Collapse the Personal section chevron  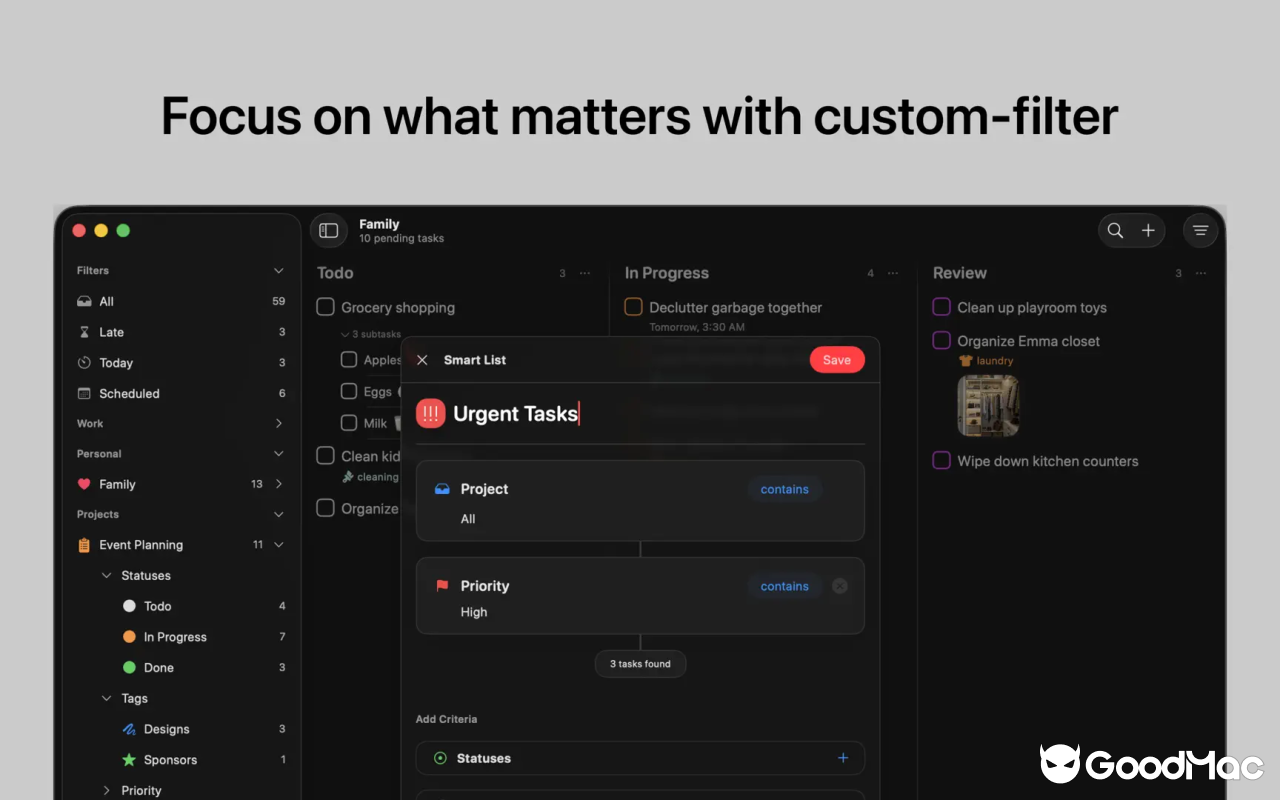coord(279,454)
